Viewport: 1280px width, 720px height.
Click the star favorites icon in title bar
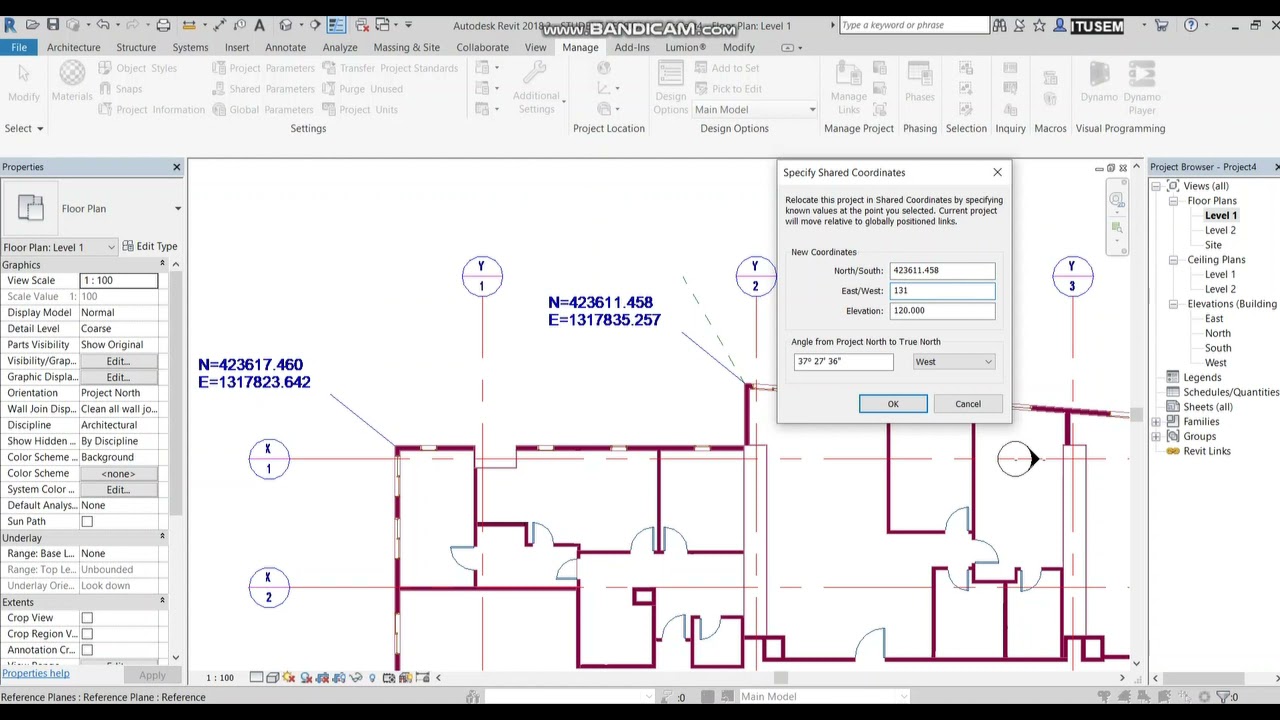click(1039, 25)
